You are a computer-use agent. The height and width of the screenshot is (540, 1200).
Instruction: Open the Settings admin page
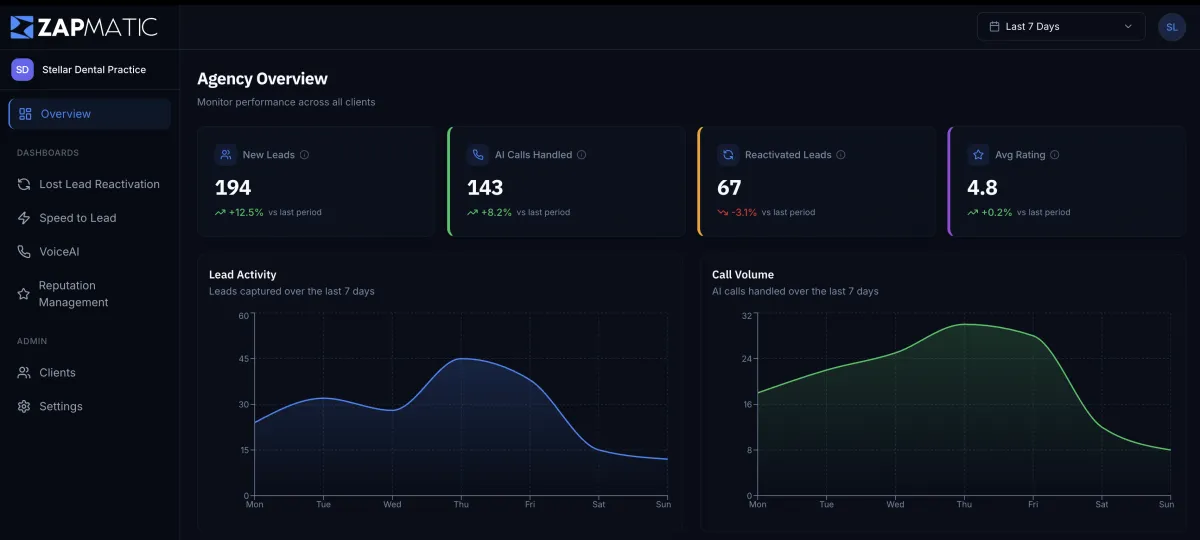point(90,406)
